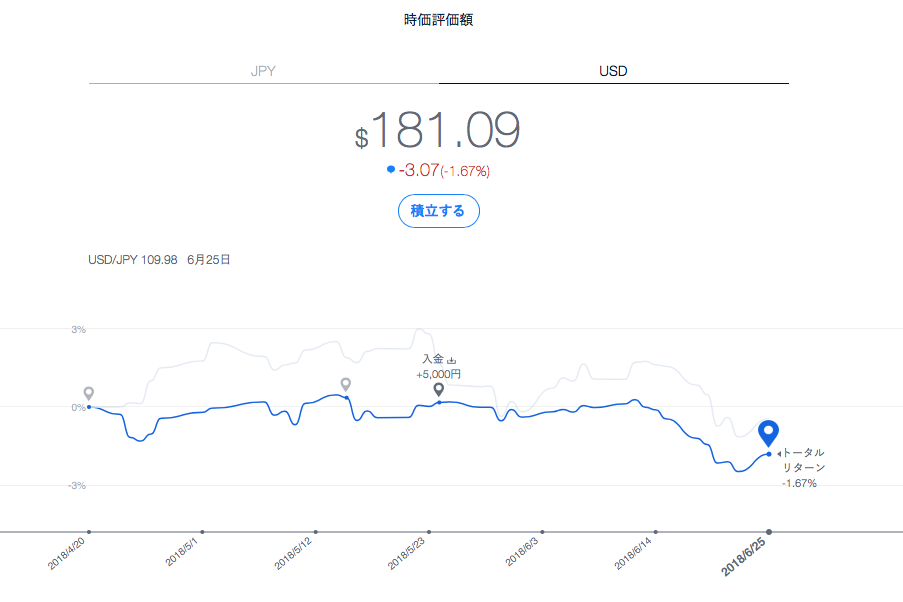Click the 0% axis label
This screenshot has width=903, height=602.
78,407
